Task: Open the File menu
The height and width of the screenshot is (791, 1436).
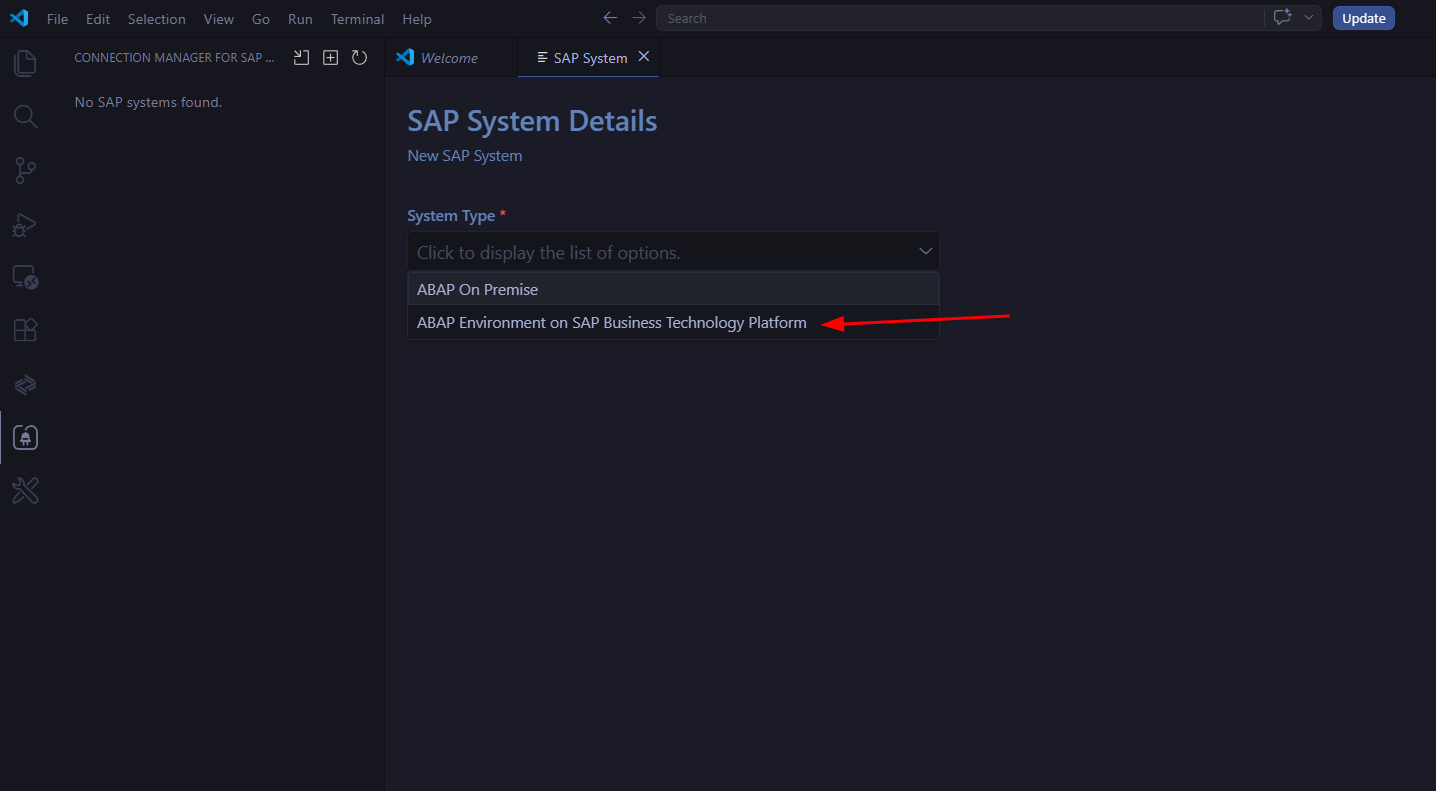Action: [58, 19]
